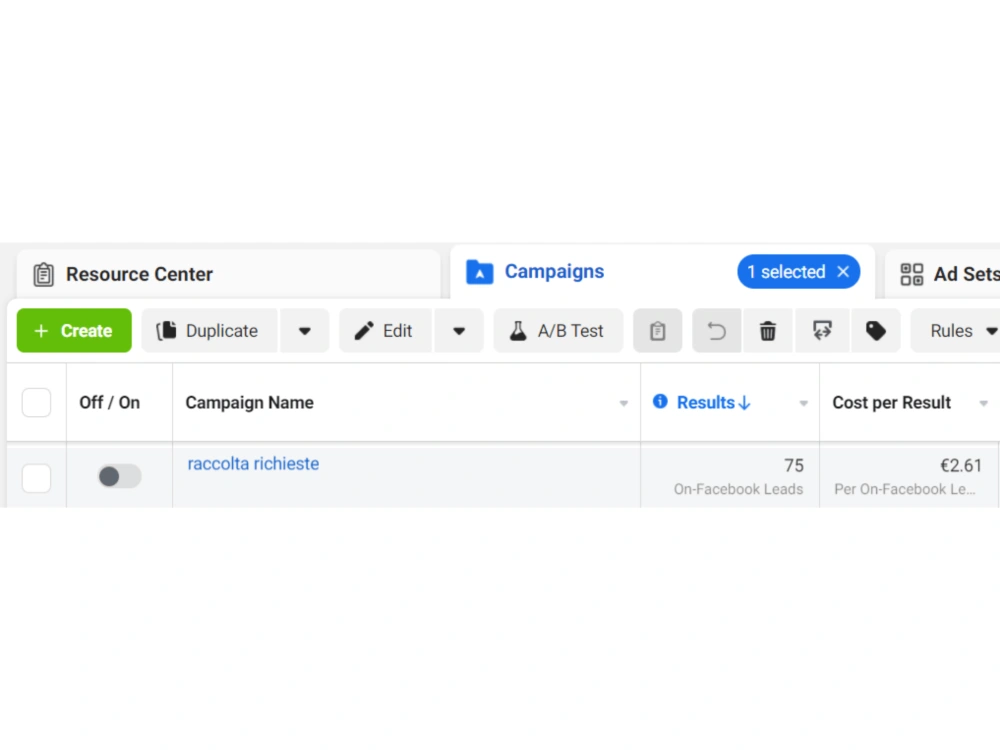1000x750 pixels.
Task: Open the Edit dropdown arrow
Action: [x=459, y=330]
